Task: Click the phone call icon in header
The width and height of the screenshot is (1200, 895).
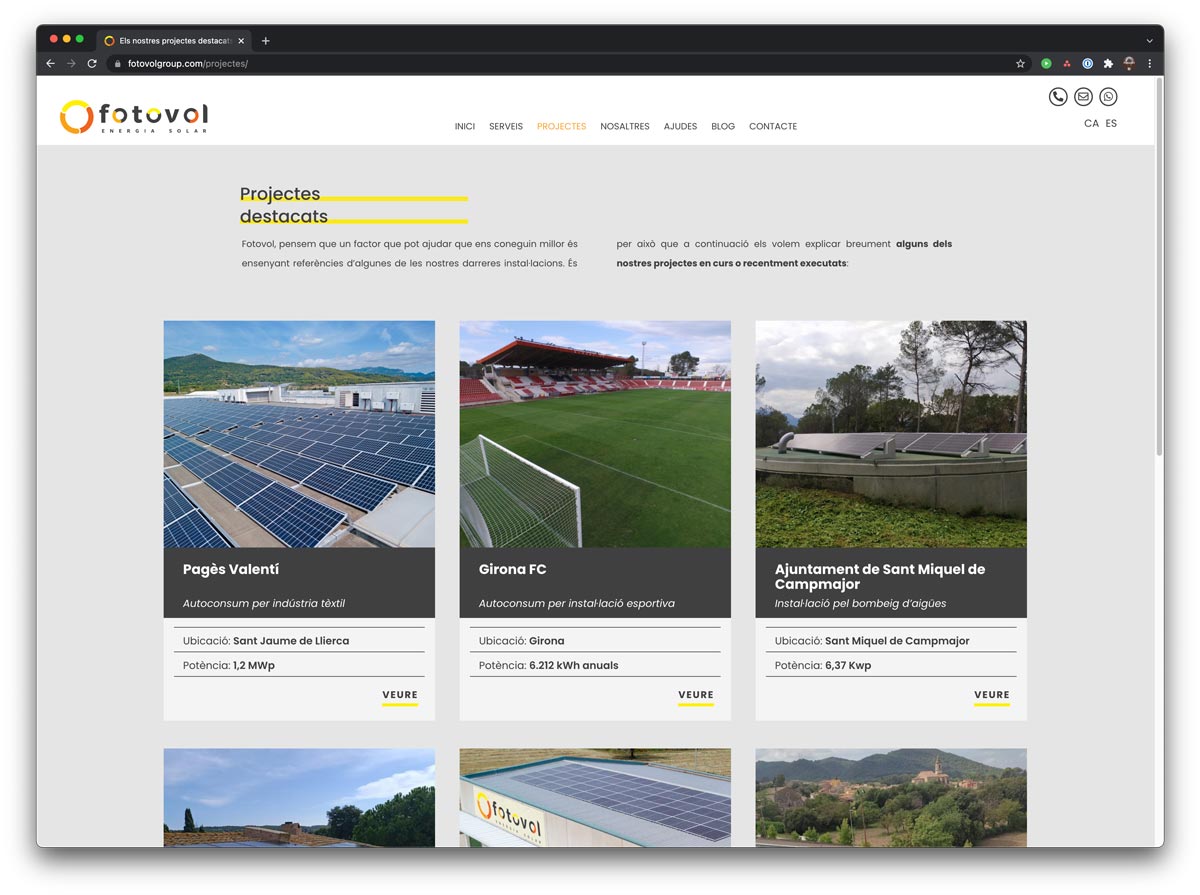Action: 1058,97
